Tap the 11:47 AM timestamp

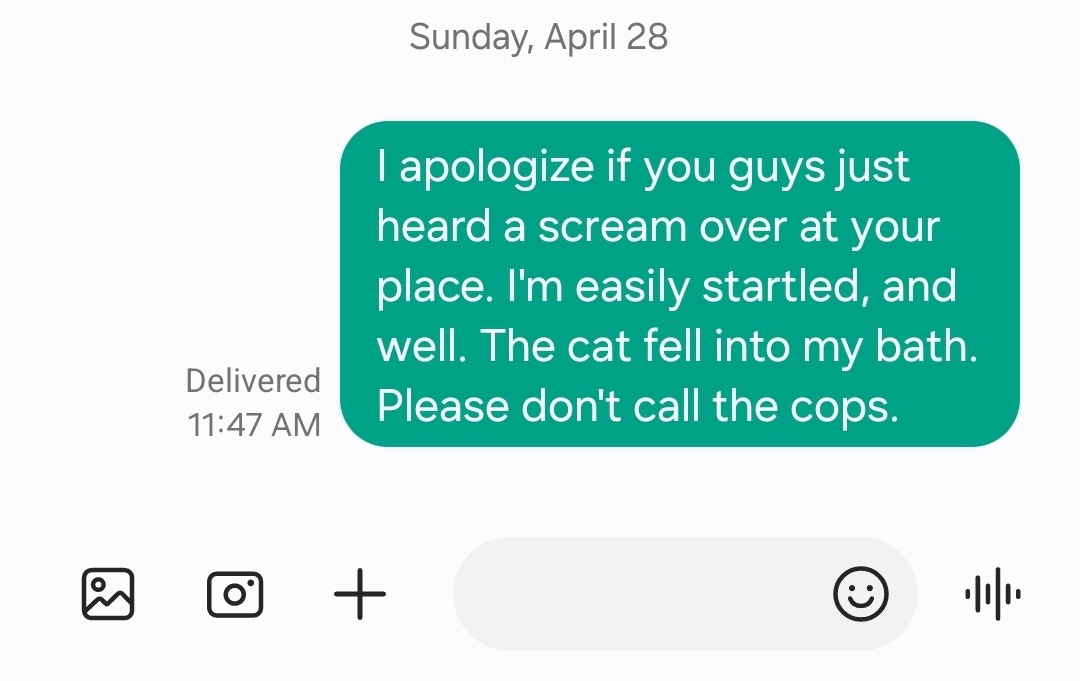[253, 425]
